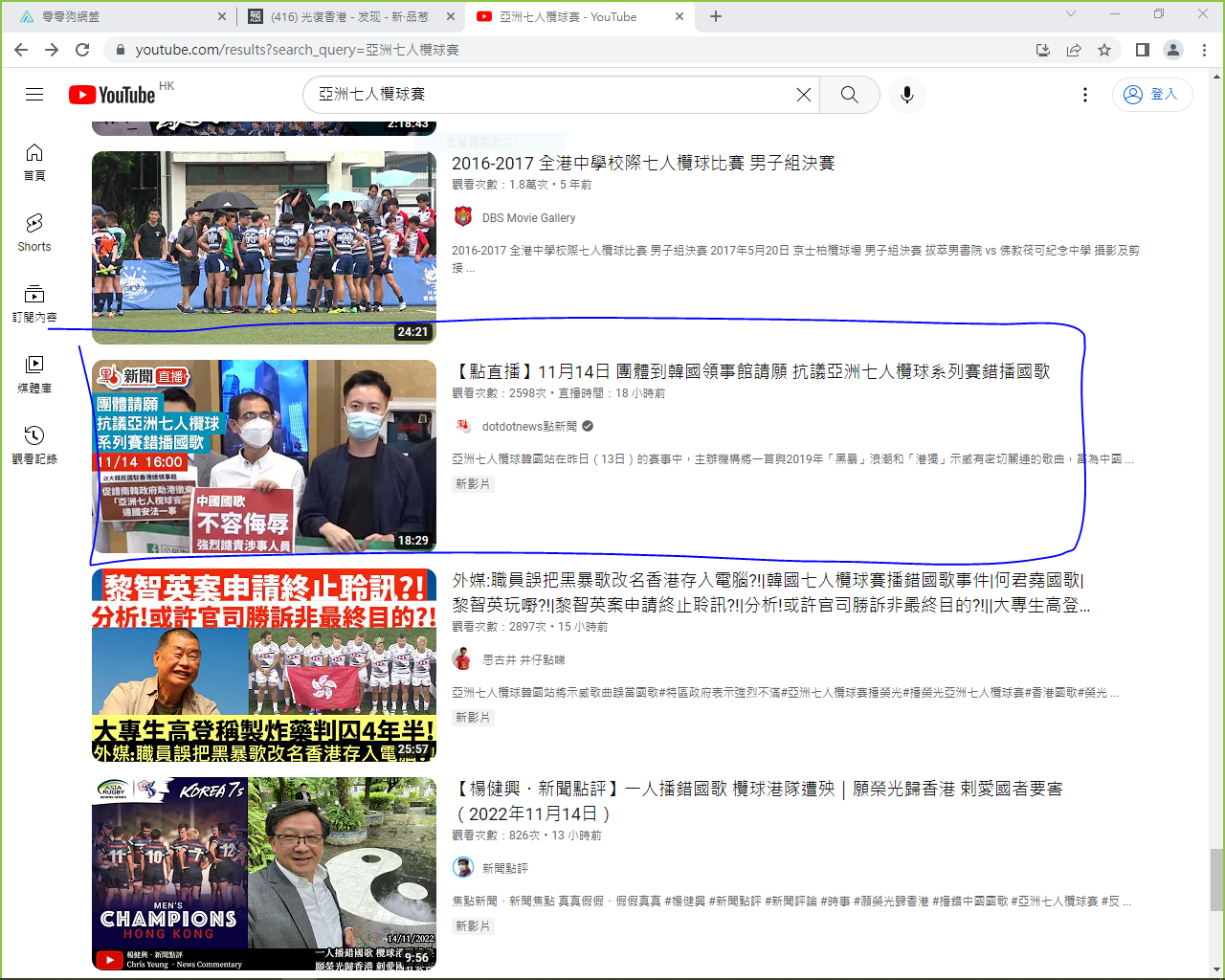Viewport: 1225px width, 980px height.
Task: Go to the YouTube home logo
Action: pos(112,95)
